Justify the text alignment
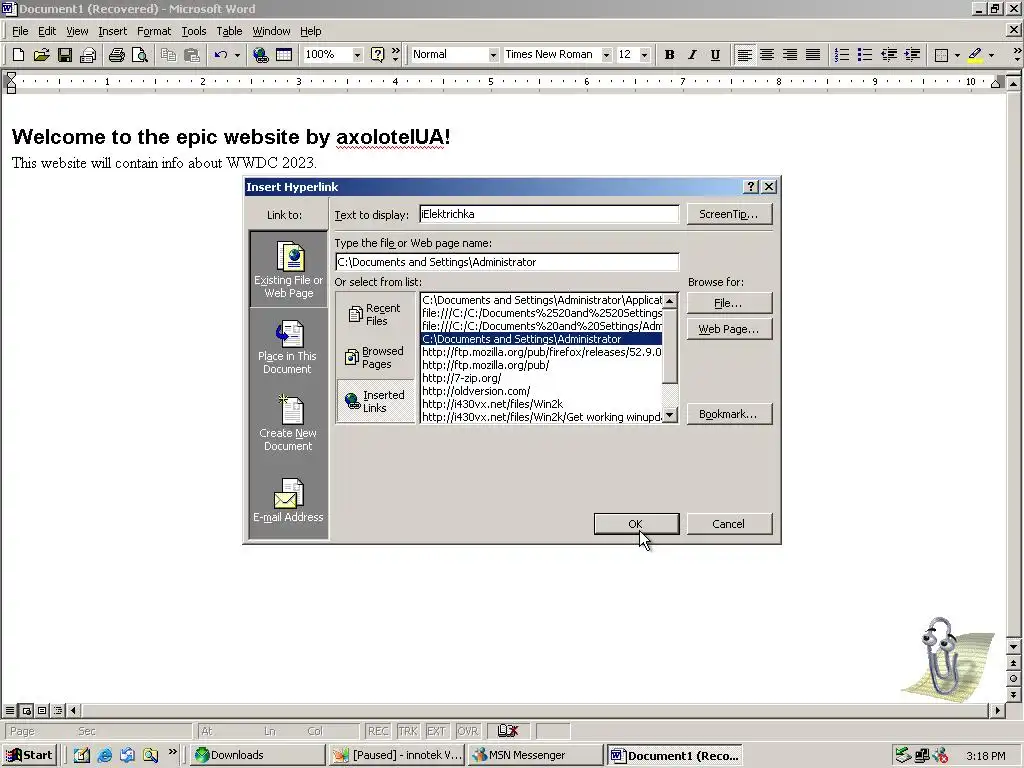The height and width of the screenshot is (768, 1024). coord(813,55)
